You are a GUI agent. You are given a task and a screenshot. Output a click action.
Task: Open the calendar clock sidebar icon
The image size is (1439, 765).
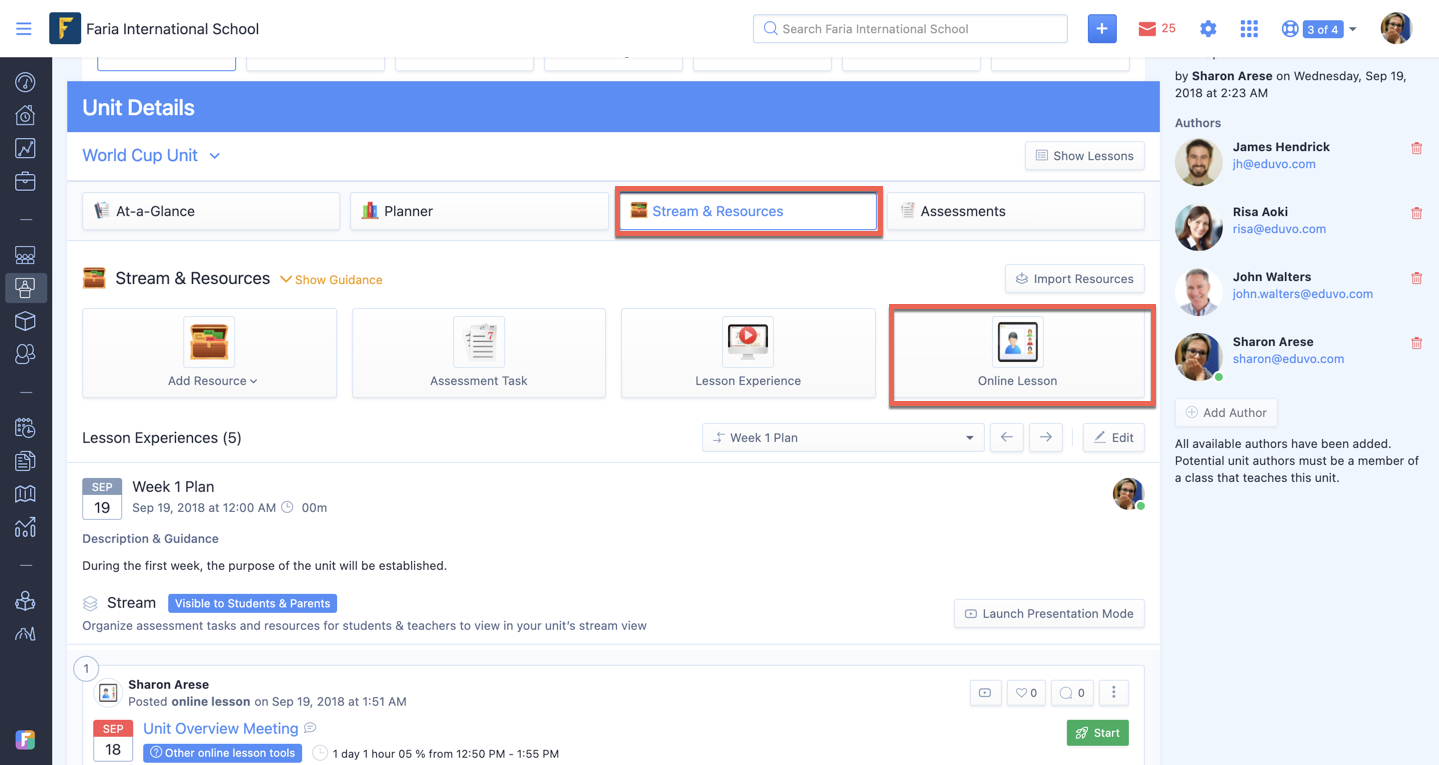25,428
